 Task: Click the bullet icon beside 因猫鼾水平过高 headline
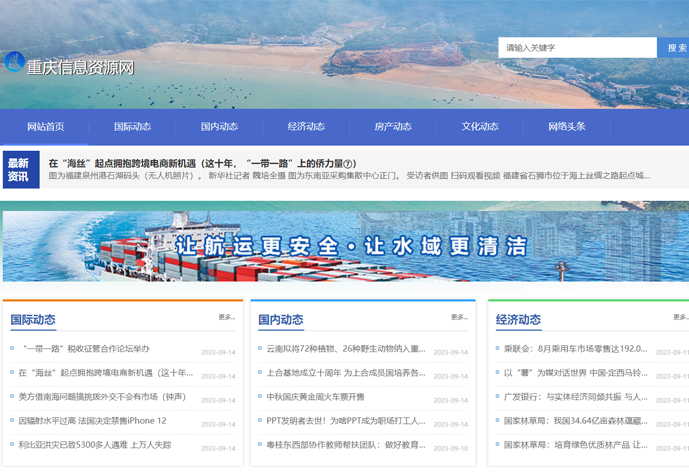(11, 421)
